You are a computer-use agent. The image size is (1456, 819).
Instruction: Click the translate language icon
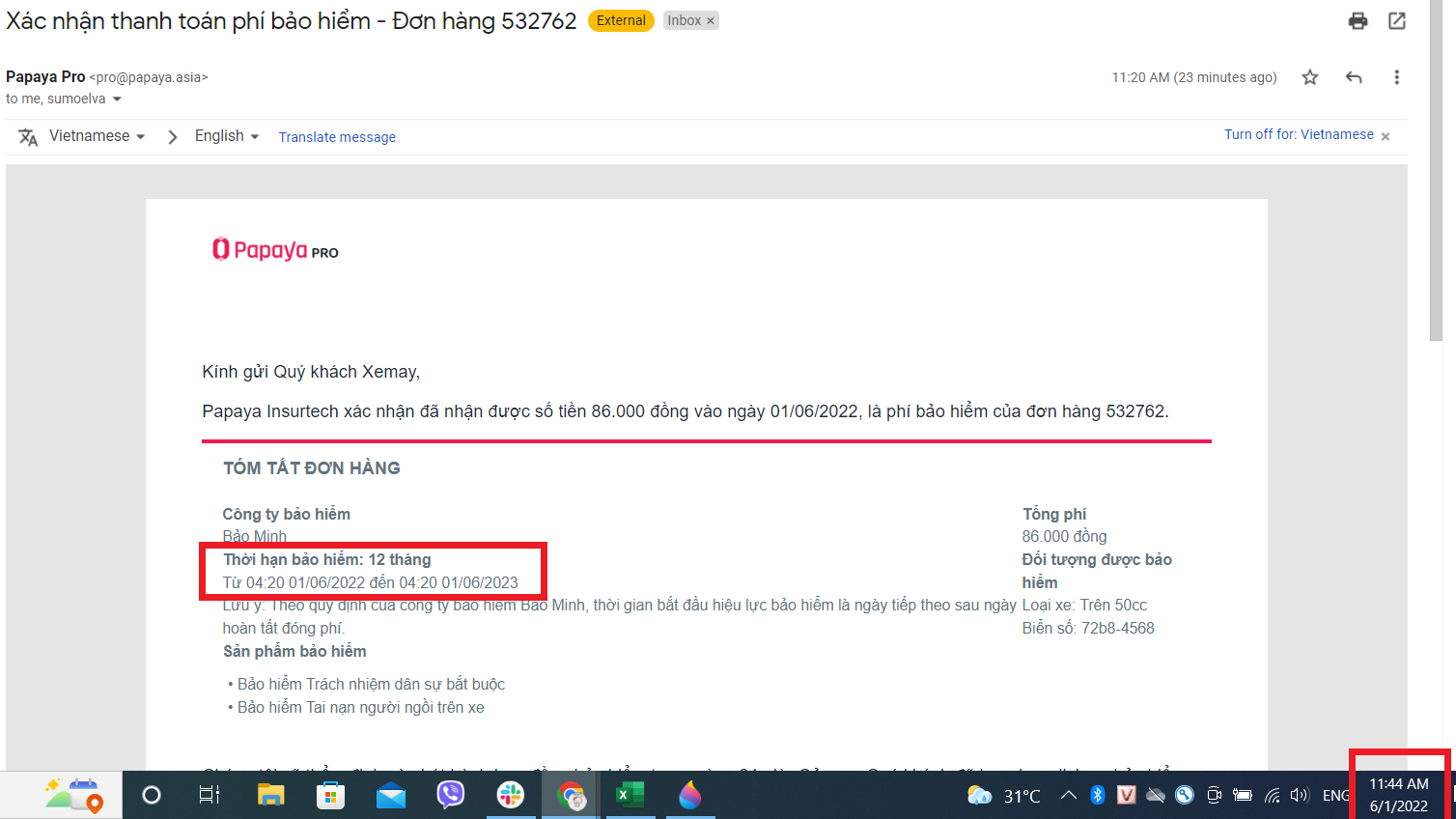point(28,137)
